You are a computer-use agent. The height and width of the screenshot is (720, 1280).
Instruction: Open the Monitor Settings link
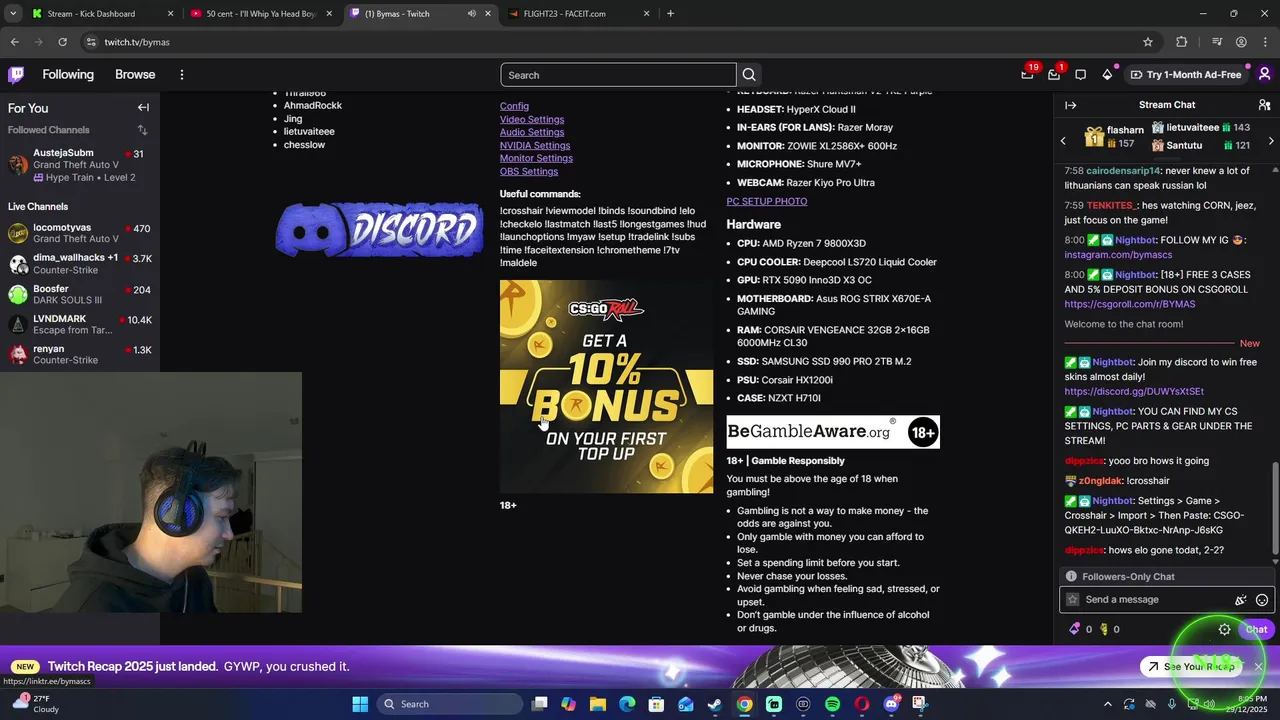tap(536, 158)
